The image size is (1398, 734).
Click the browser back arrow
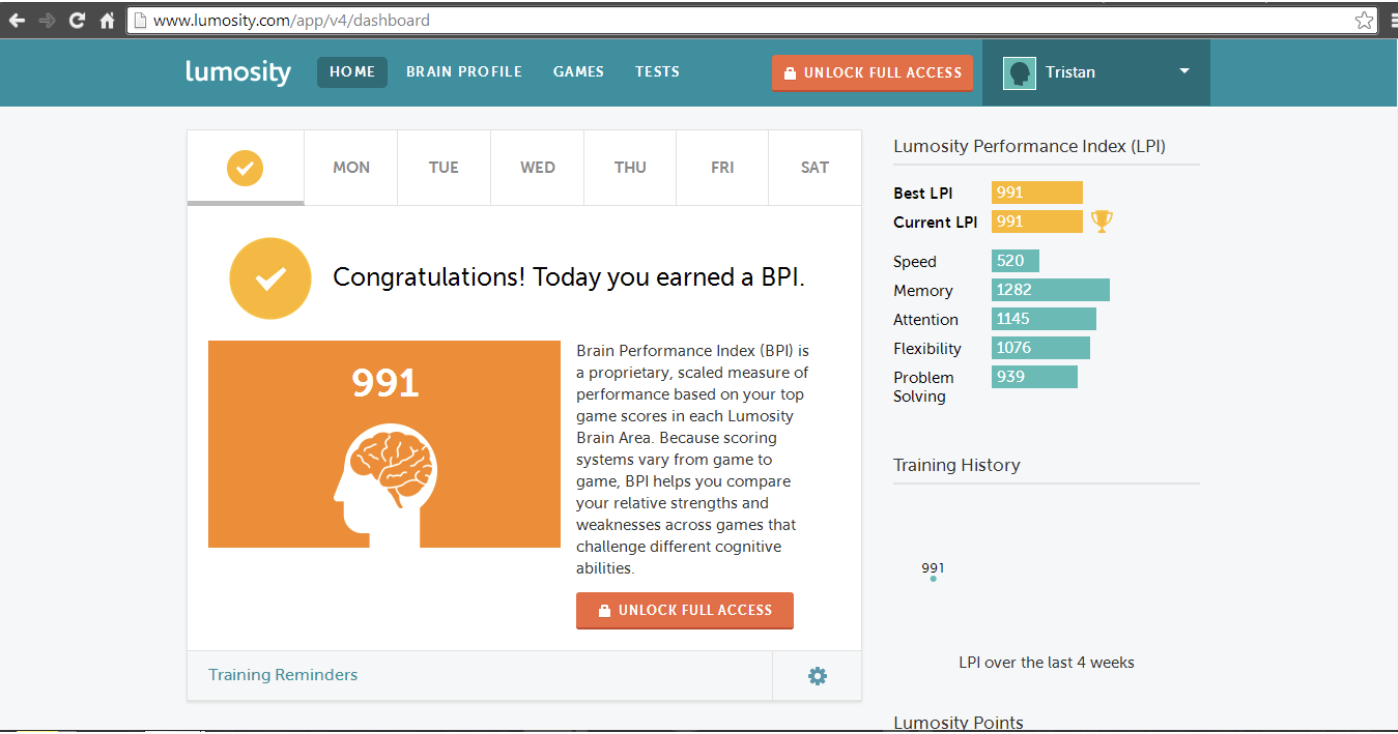17,19
